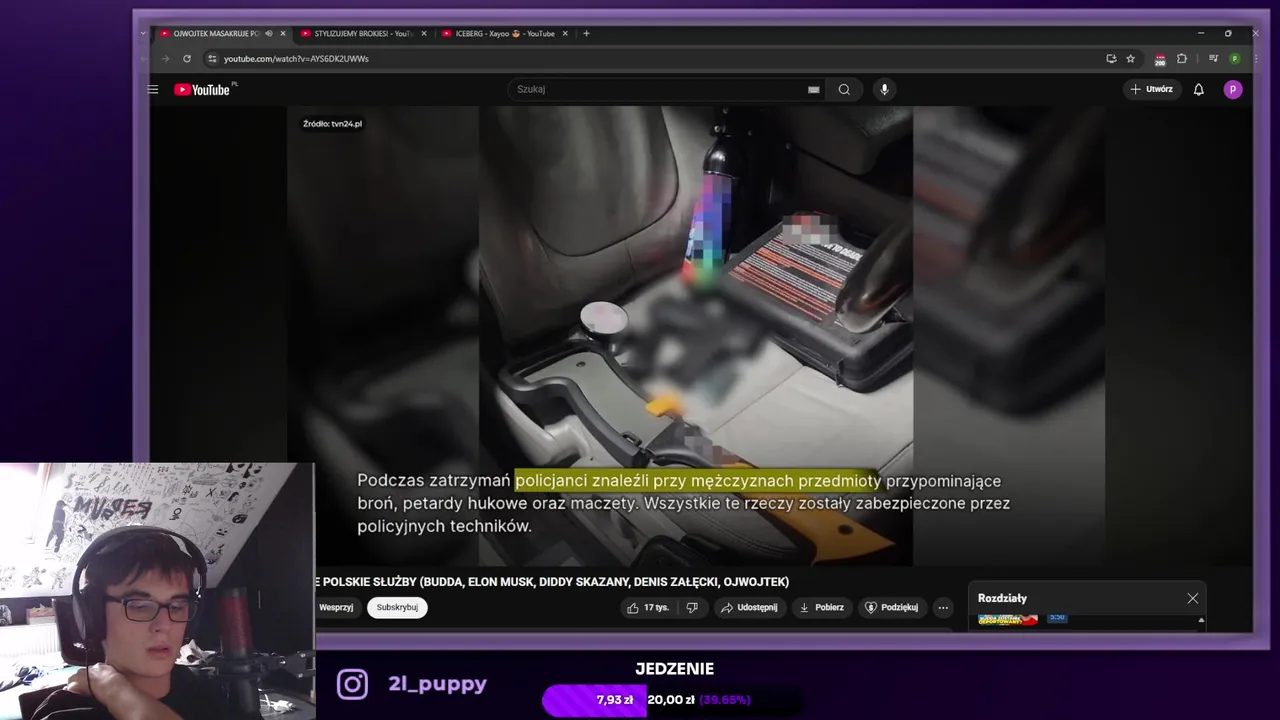Click the Rozdziały panel scrollbar up arrow
This screenshot has width=1280, height=720.
pyautogui.click(x=1201, y=620)
